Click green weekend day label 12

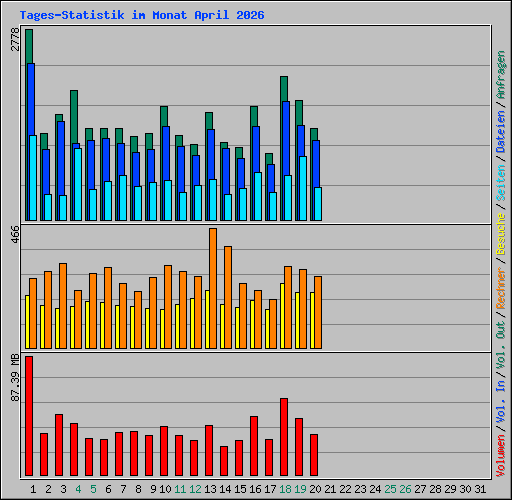click(x=195, y=489)
